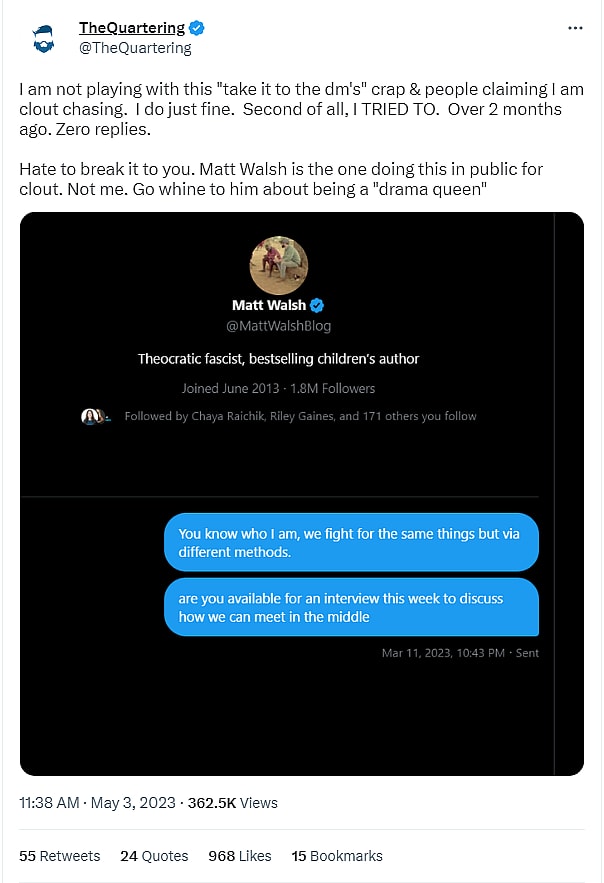Click the 'You know who I am' message bubble
604x883 pixels.
point(351,542)
